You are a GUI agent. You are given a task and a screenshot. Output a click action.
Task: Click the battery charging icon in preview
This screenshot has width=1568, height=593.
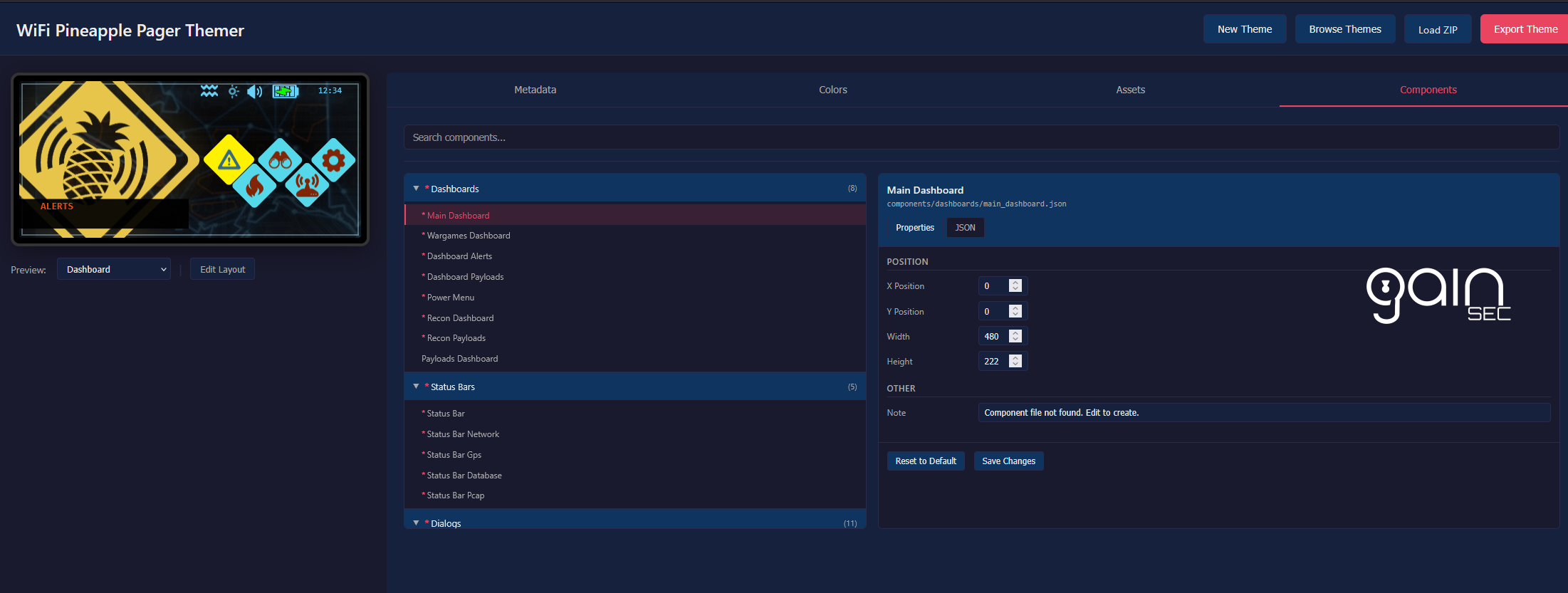point(285,91)
